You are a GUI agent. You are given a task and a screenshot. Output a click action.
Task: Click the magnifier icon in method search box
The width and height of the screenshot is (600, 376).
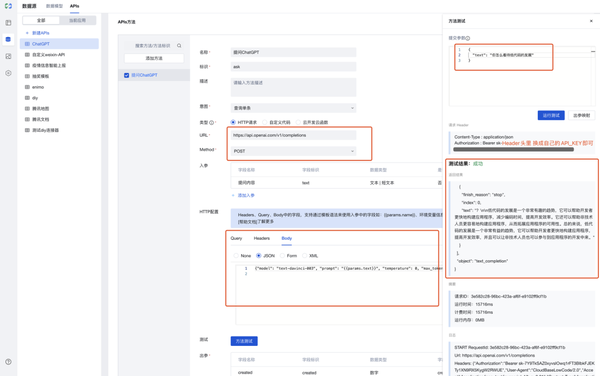(179, 46)
